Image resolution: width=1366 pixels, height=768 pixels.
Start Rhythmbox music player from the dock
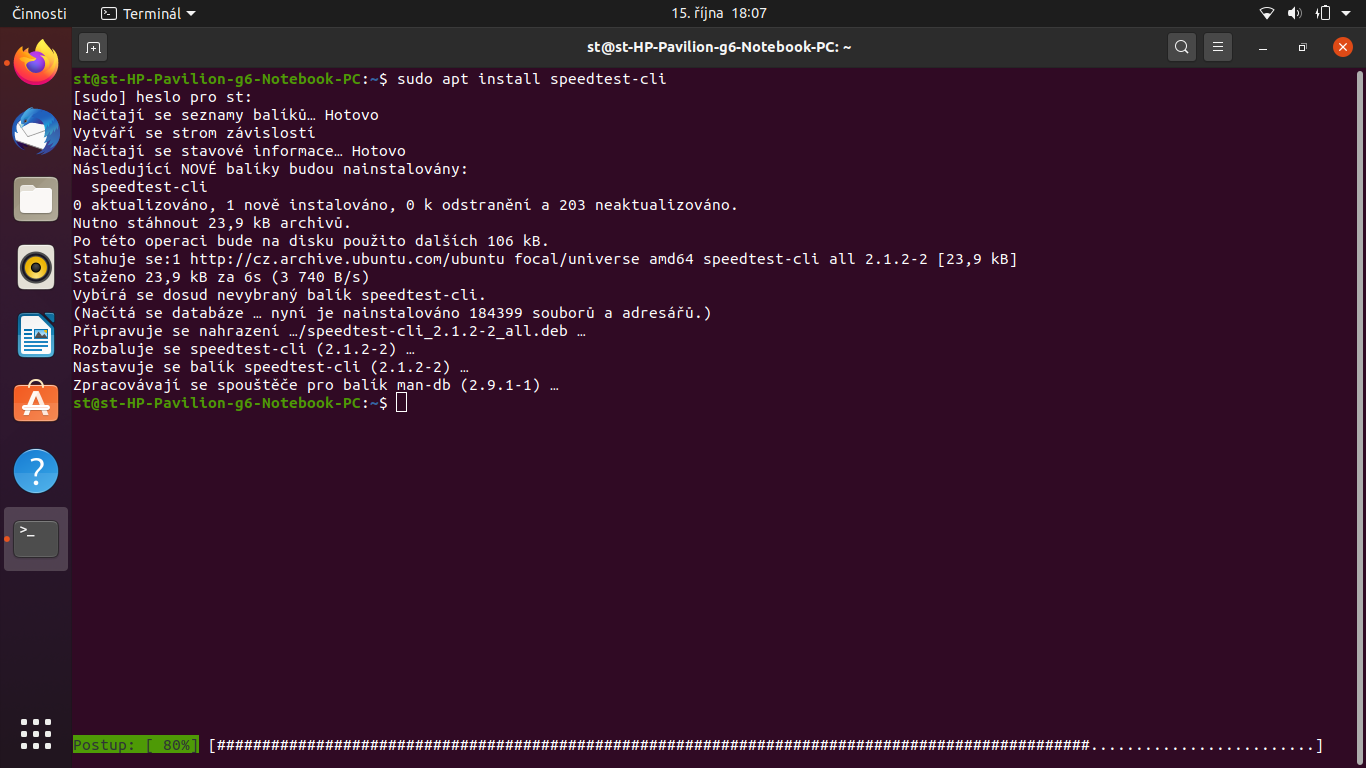tap(36, 267)
